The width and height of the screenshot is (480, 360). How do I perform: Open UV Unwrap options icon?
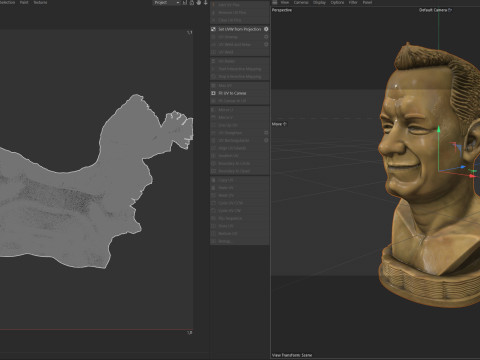click(266, 37)
